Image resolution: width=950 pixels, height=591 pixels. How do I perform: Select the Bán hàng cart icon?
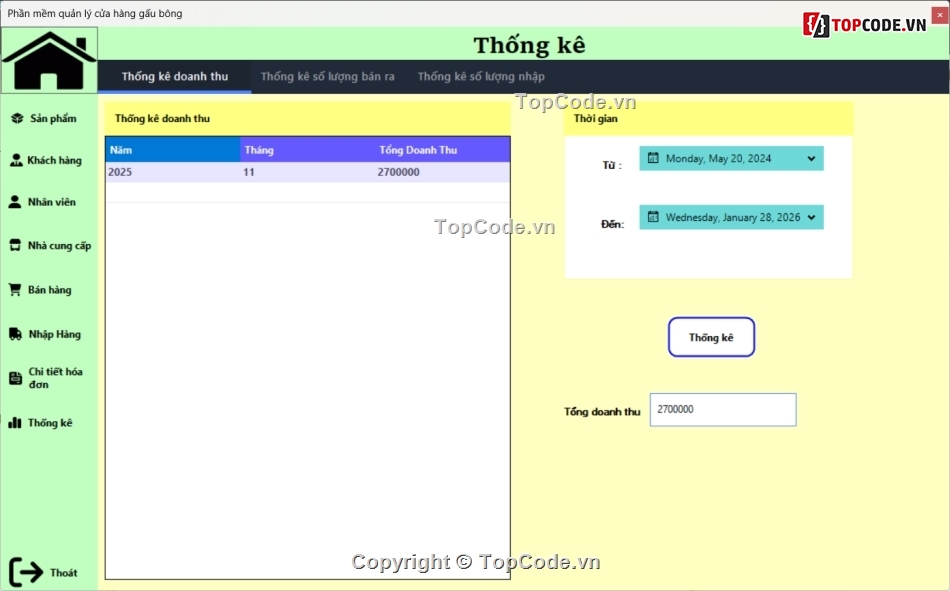point(17,289)
